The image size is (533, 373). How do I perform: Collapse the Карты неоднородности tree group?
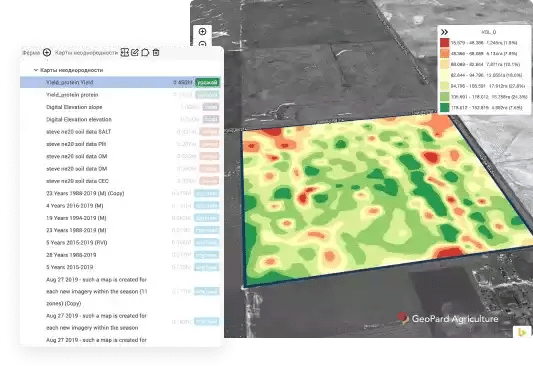[36, 70]
